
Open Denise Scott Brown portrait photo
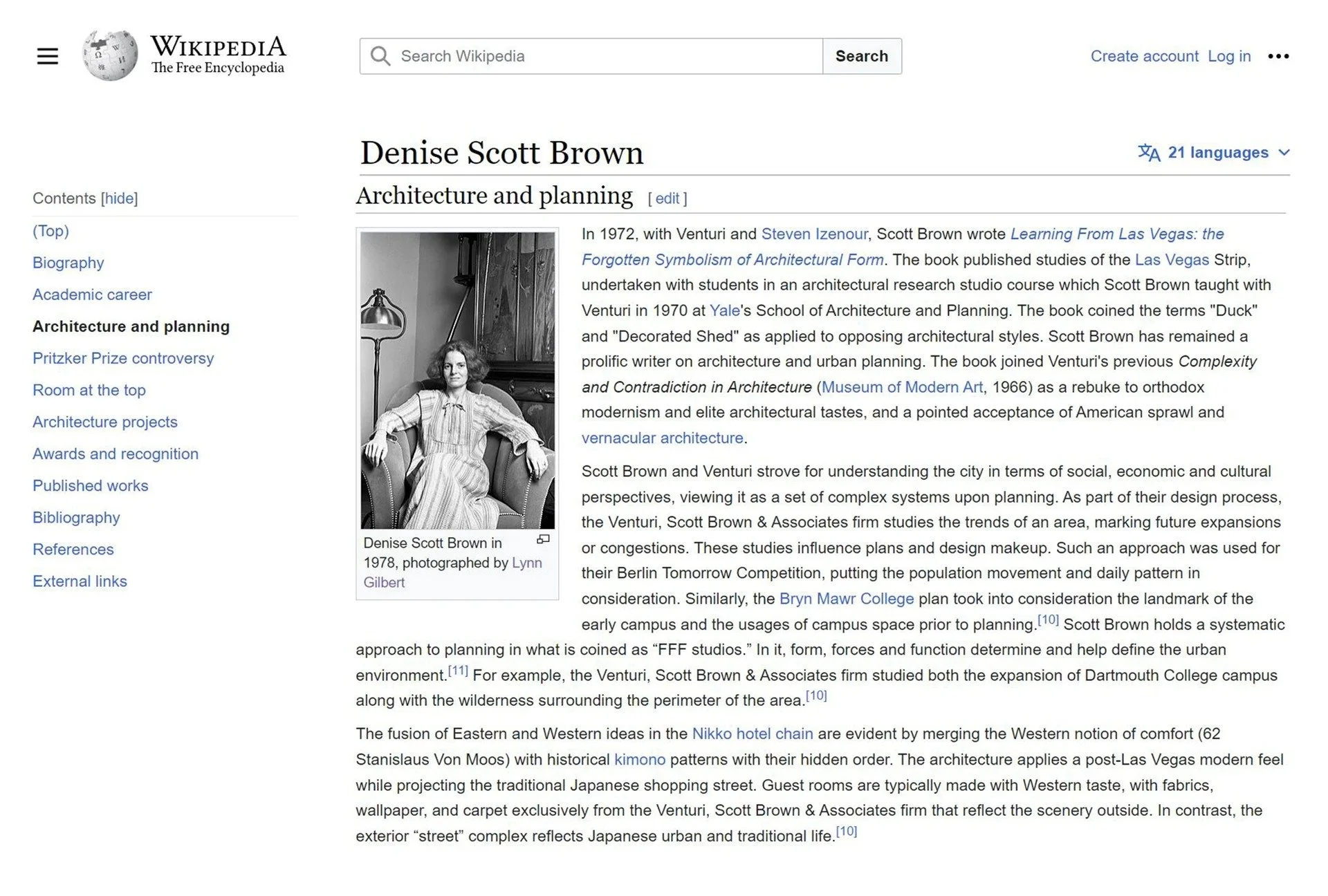point(457,380)
